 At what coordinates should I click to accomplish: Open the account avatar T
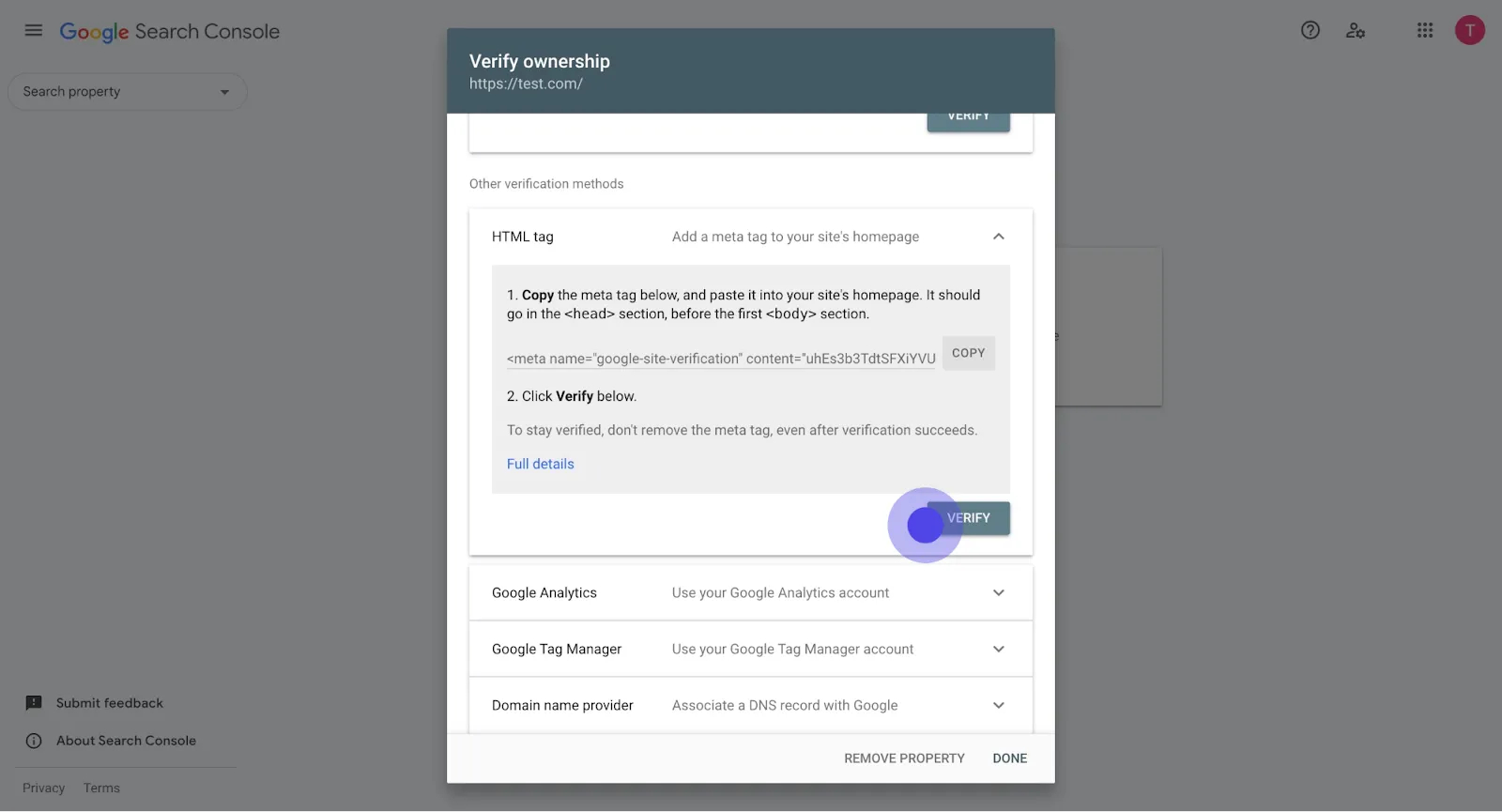tap(1470, 30)
